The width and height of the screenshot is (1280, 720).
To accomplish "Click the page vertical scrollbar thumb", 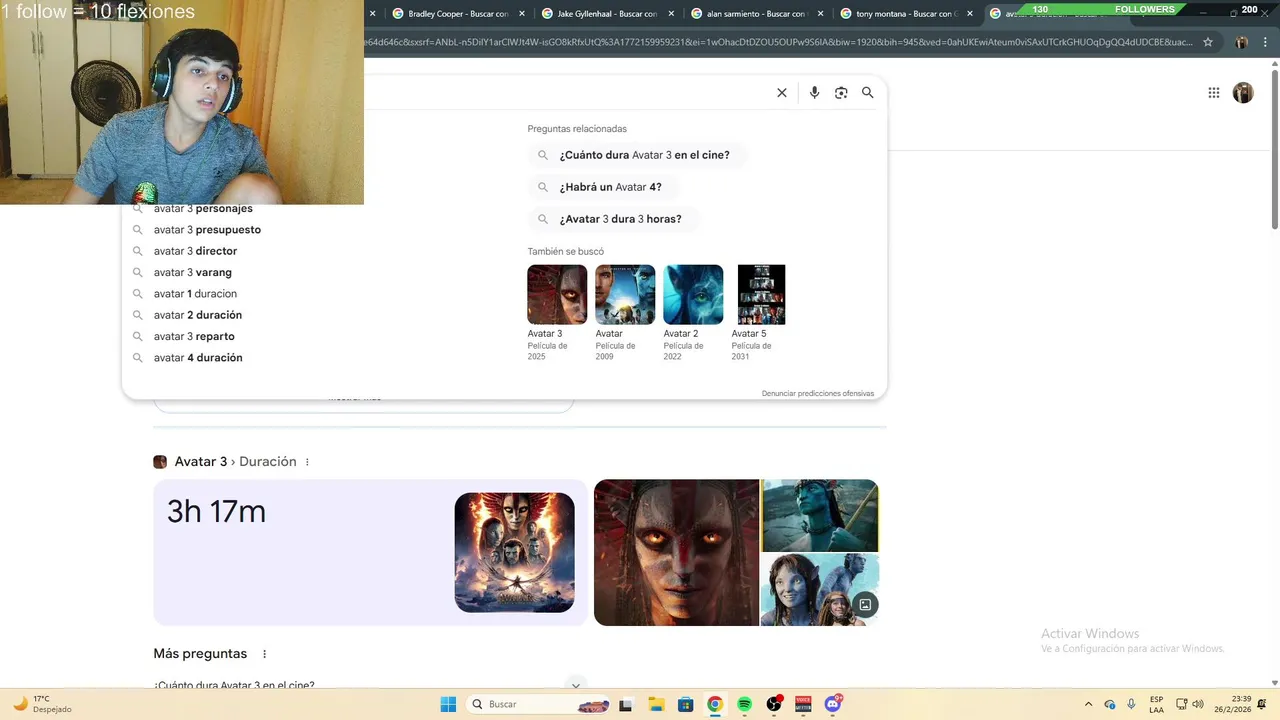I will (x=1274, y=148).
